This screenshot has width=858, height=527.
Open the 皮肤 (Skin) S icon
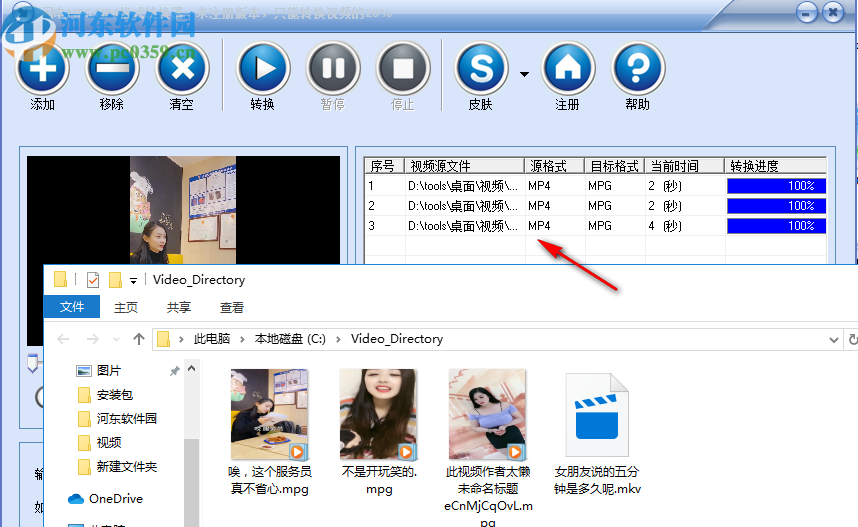click(x=482, y=69)
